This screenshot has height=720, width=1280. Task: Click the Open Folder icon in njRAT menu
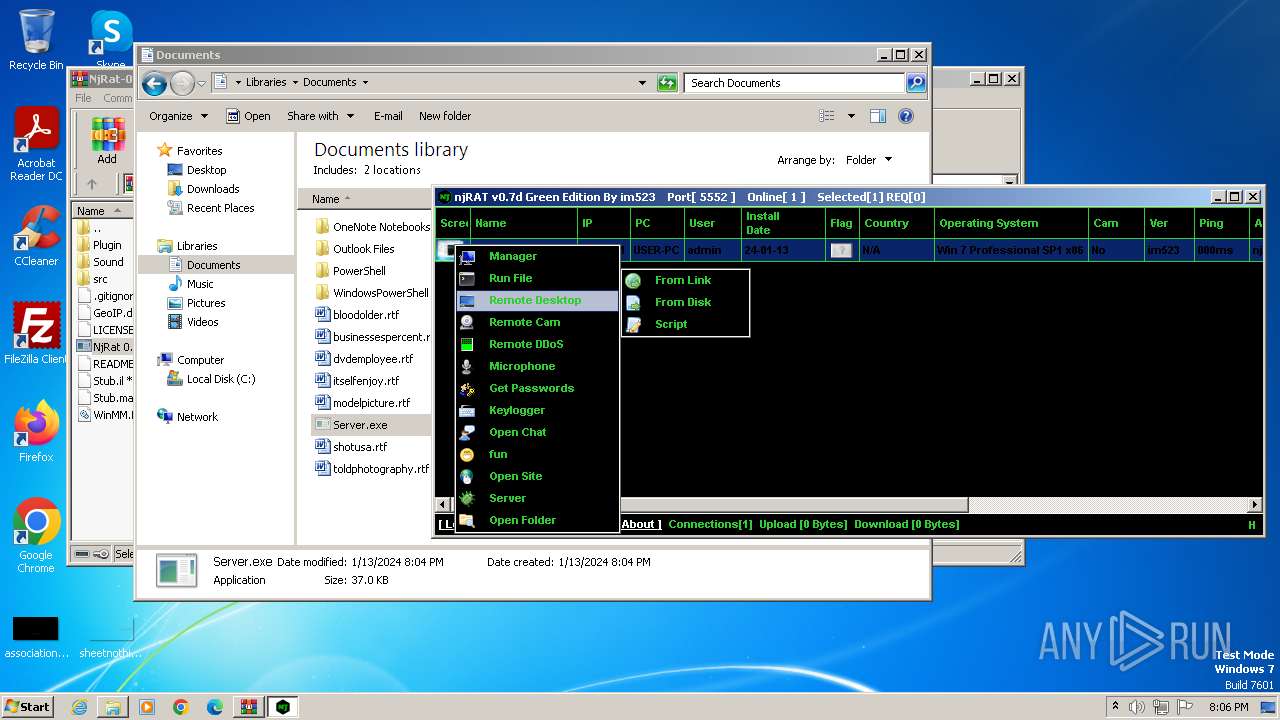[467, 520]
